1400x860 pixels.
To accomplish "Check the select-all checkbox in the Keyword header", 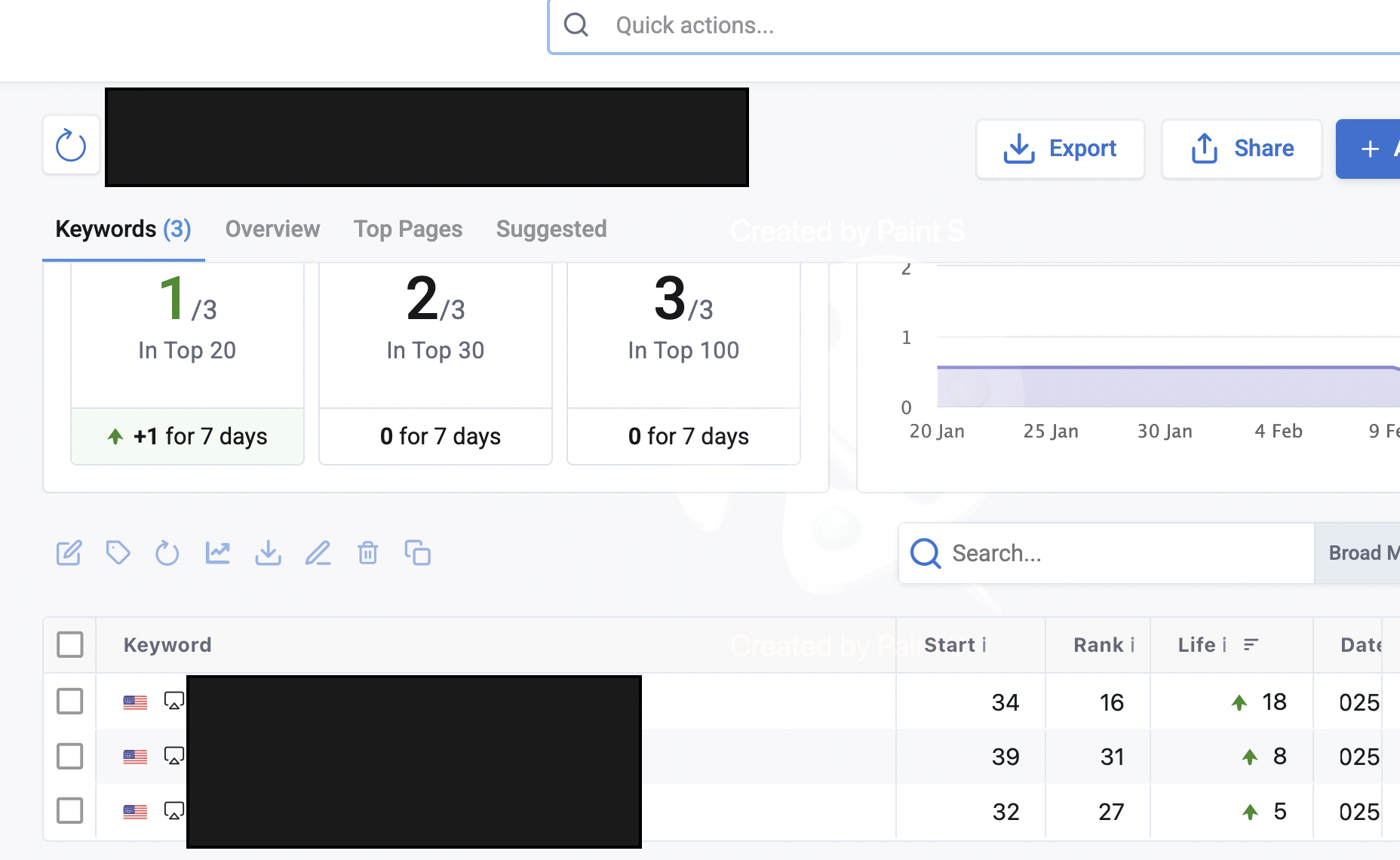I will tap(70, 645).
